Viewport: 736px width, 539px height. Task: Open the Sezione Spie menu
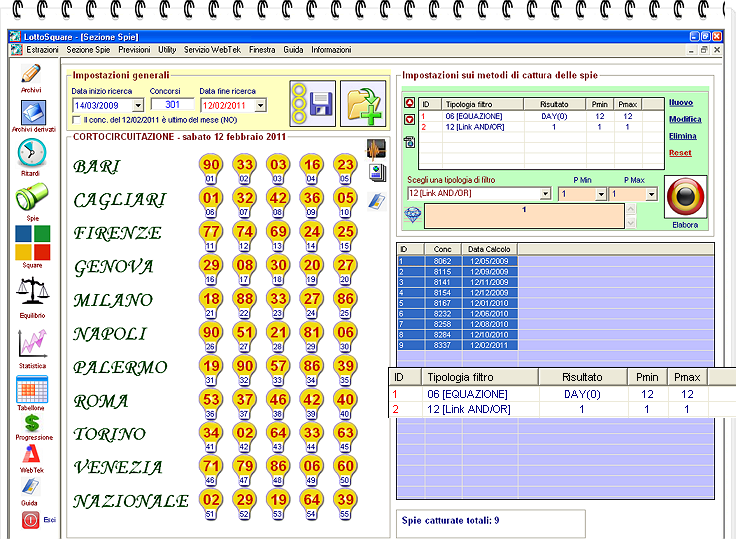[x=88, y=50]
